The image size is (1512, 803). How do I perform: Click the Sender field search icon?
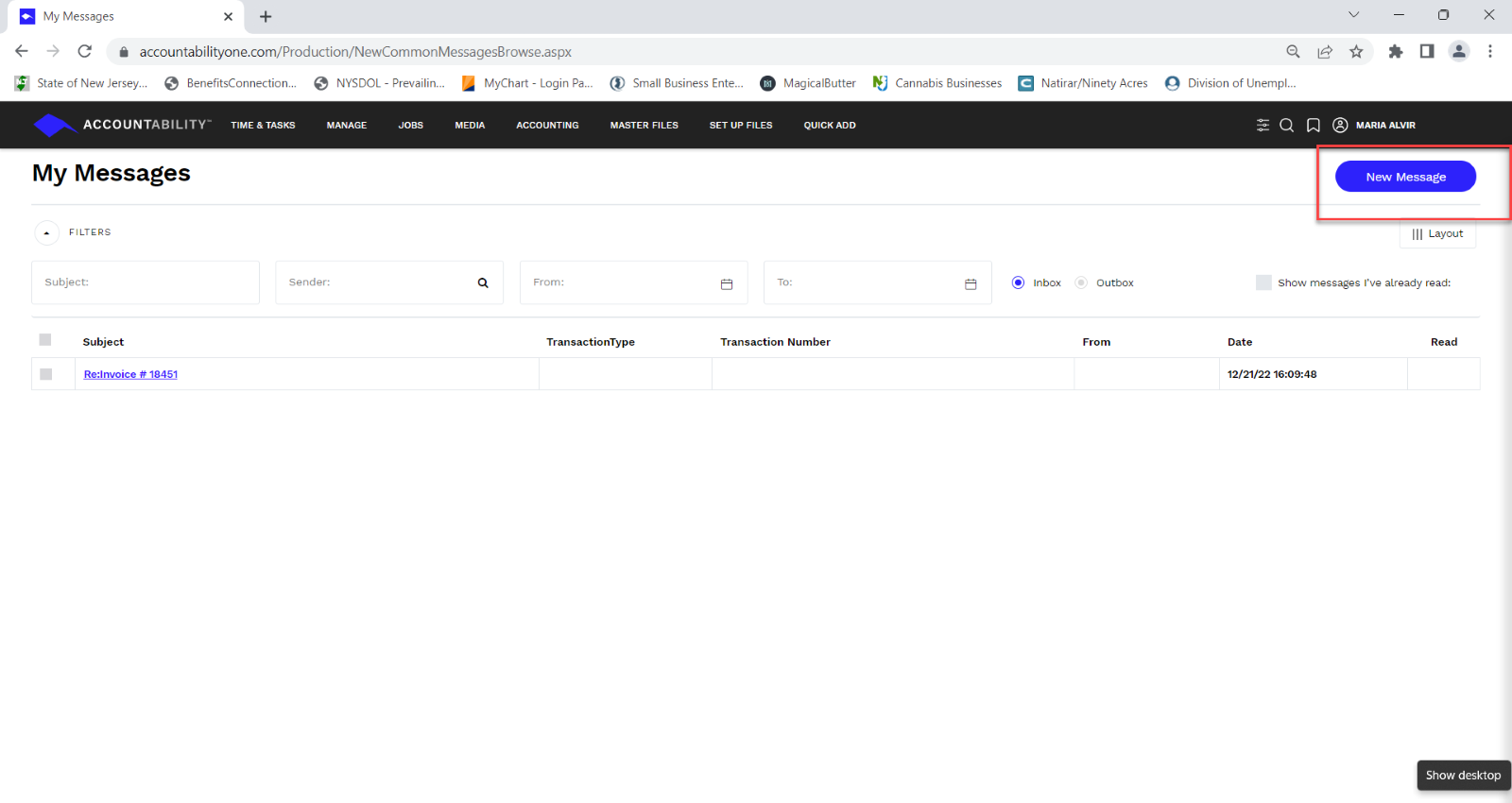point(483,282)
